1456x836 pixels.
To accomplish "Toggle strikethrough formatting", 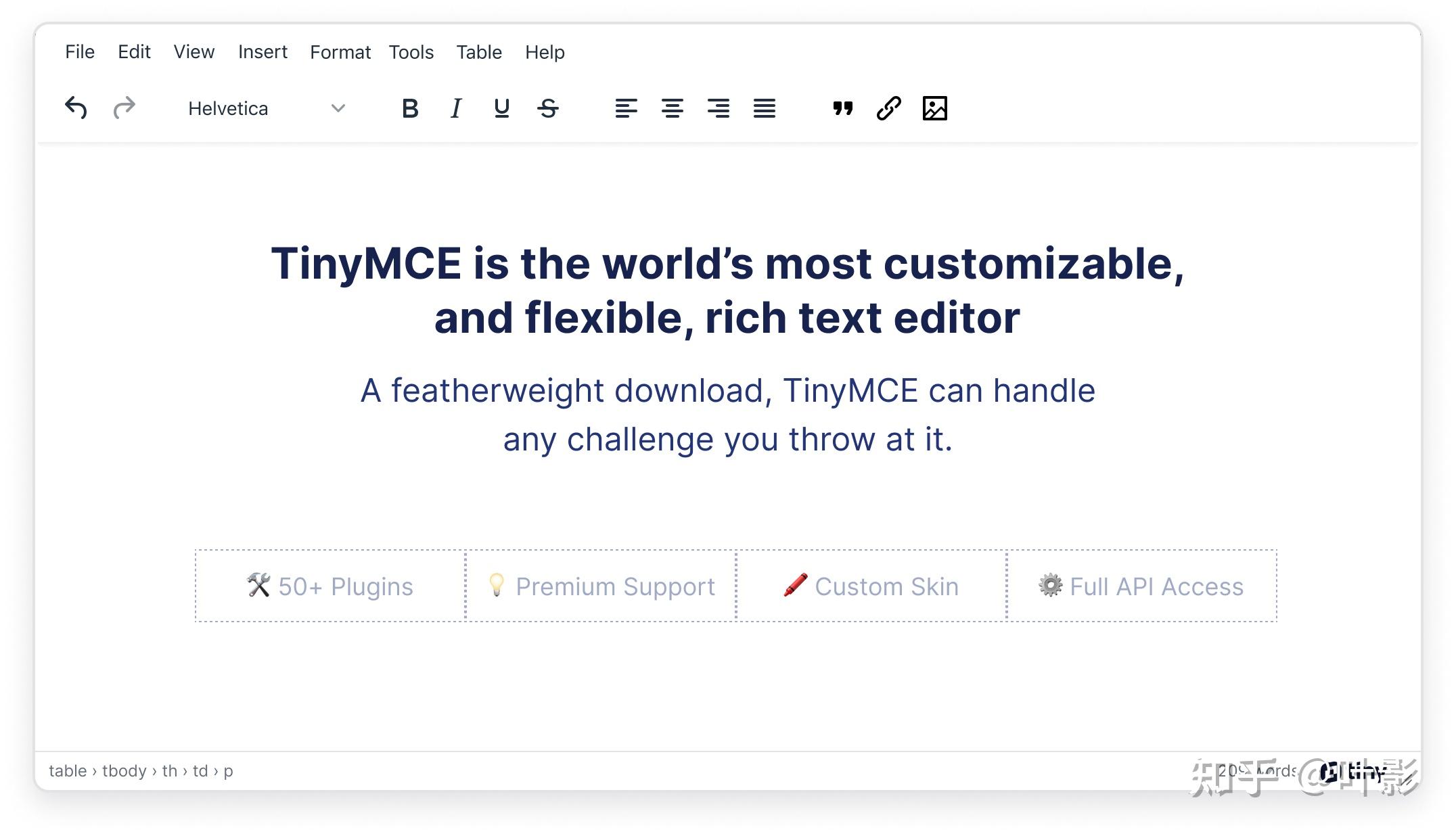I will pos(547,108).
